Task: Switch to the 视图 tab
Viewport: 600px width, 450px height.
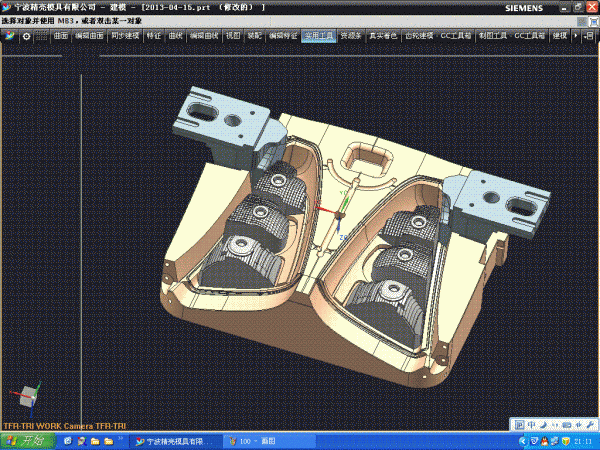Action: click(x=233, y=36)
